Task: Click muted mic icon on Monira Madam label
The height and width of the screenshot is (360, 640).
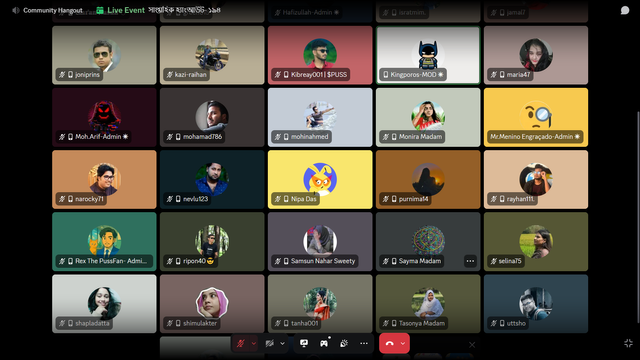Action: [x=386, y=137]
